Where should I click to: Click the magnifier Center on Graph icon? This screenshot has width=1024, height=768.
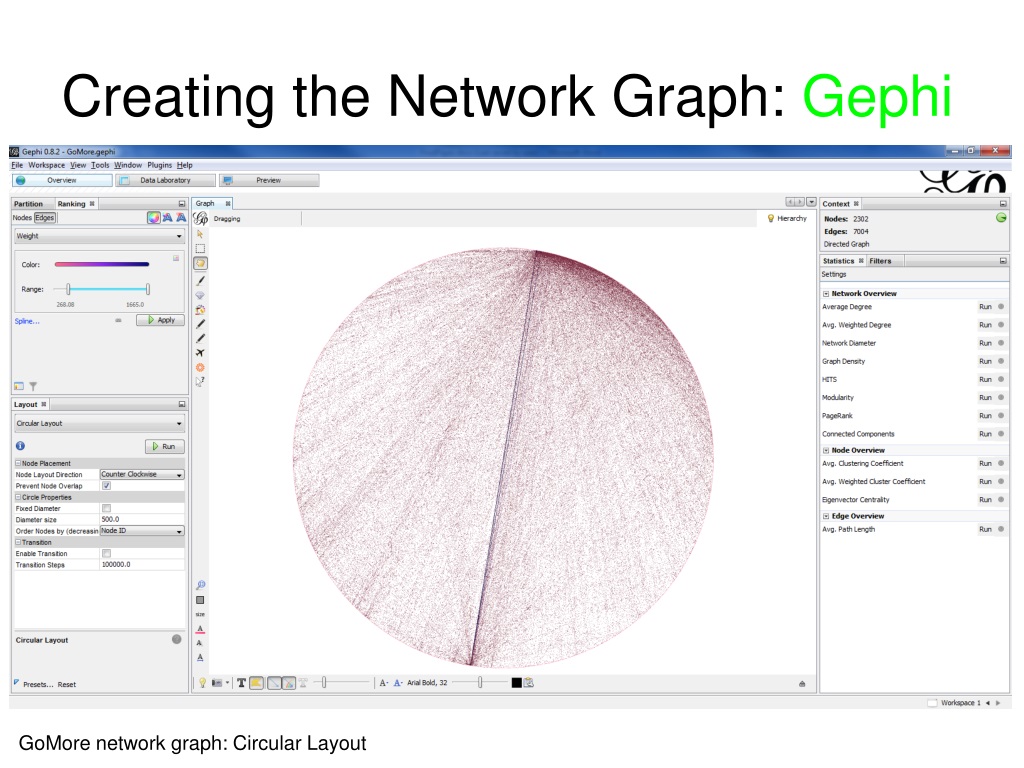point(200,585)
